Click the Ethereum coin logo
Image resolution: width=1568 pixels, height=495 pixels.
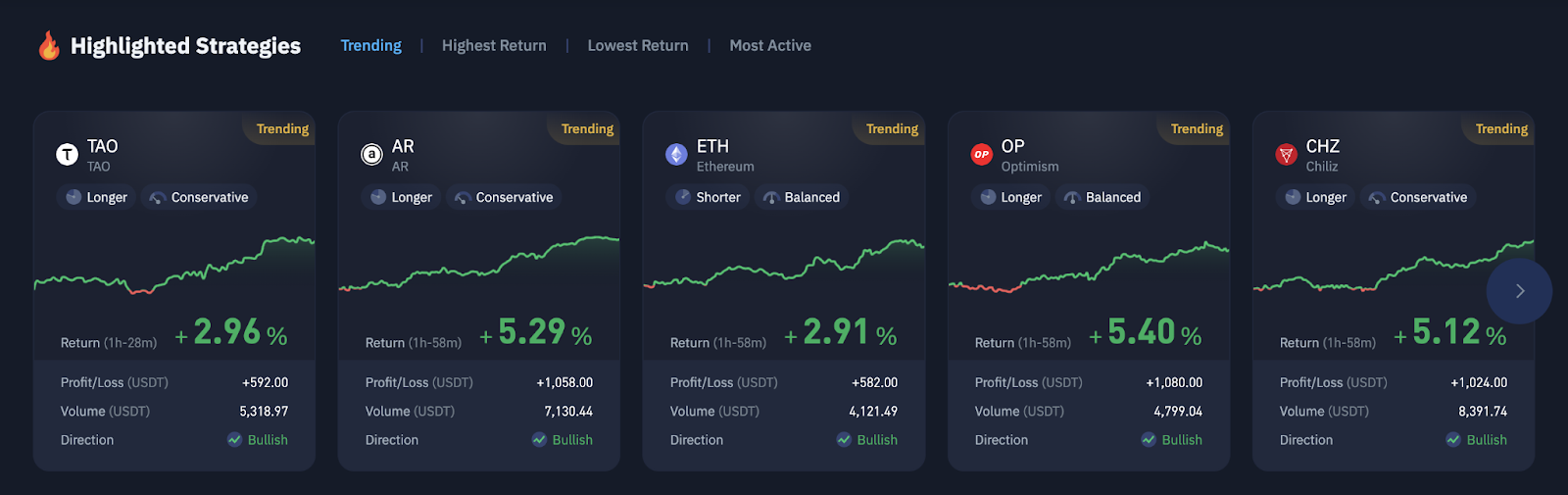coord(676,154)
